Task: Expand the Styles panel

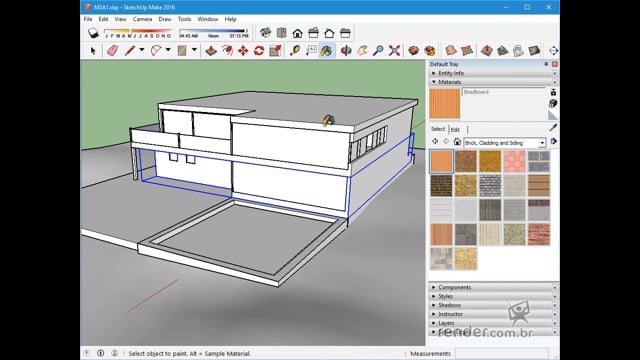Action: coord(493,296)
